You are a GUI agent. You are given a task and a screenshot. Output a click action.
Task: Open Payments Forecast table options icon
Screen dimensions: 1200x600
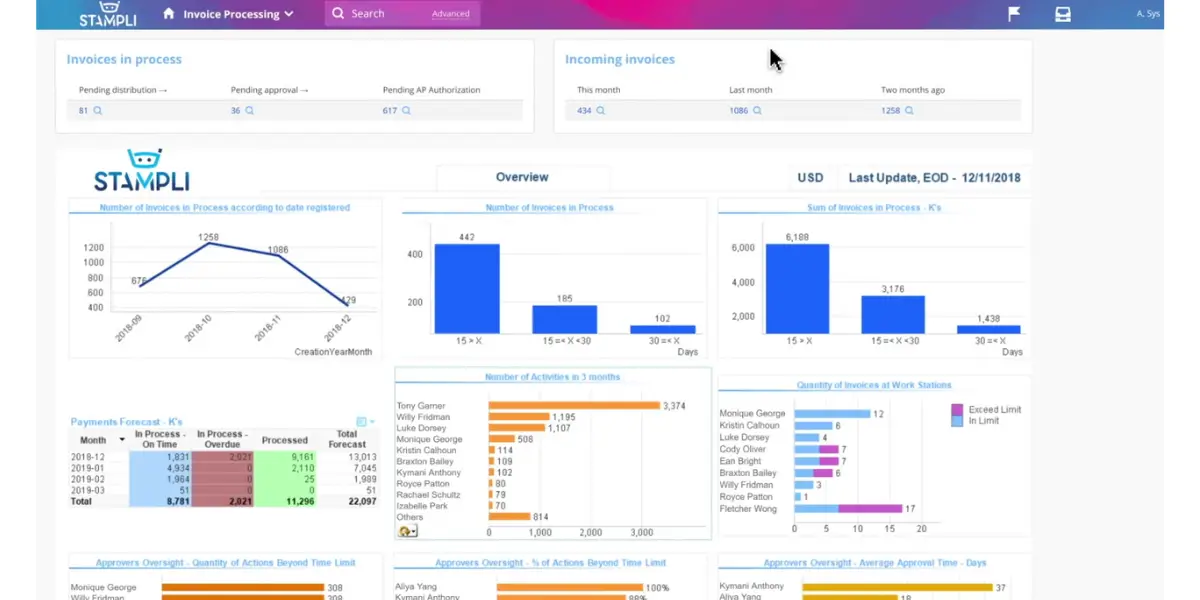pos(362,422)
